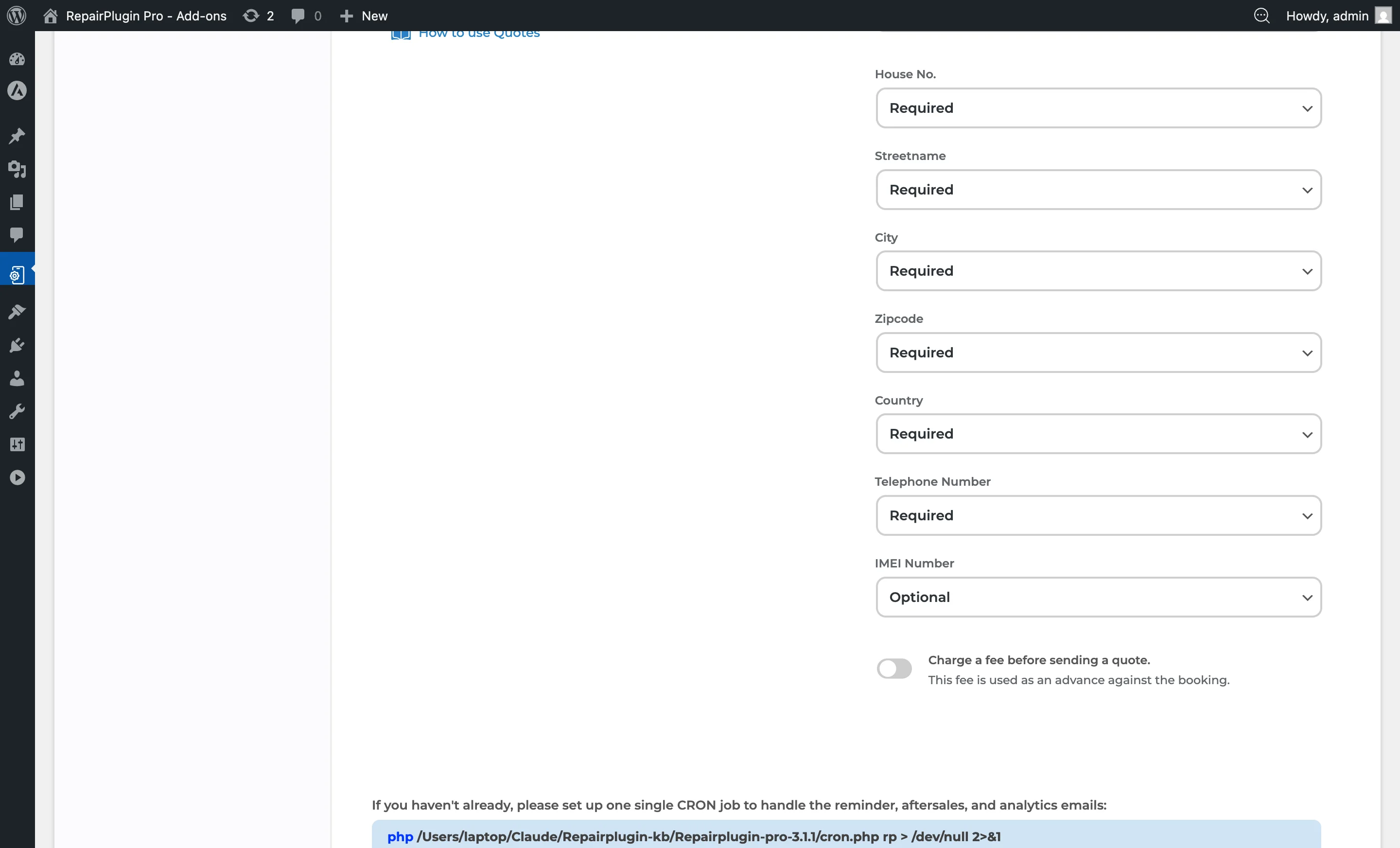Click the Telephone Number field label

[932, 481]
